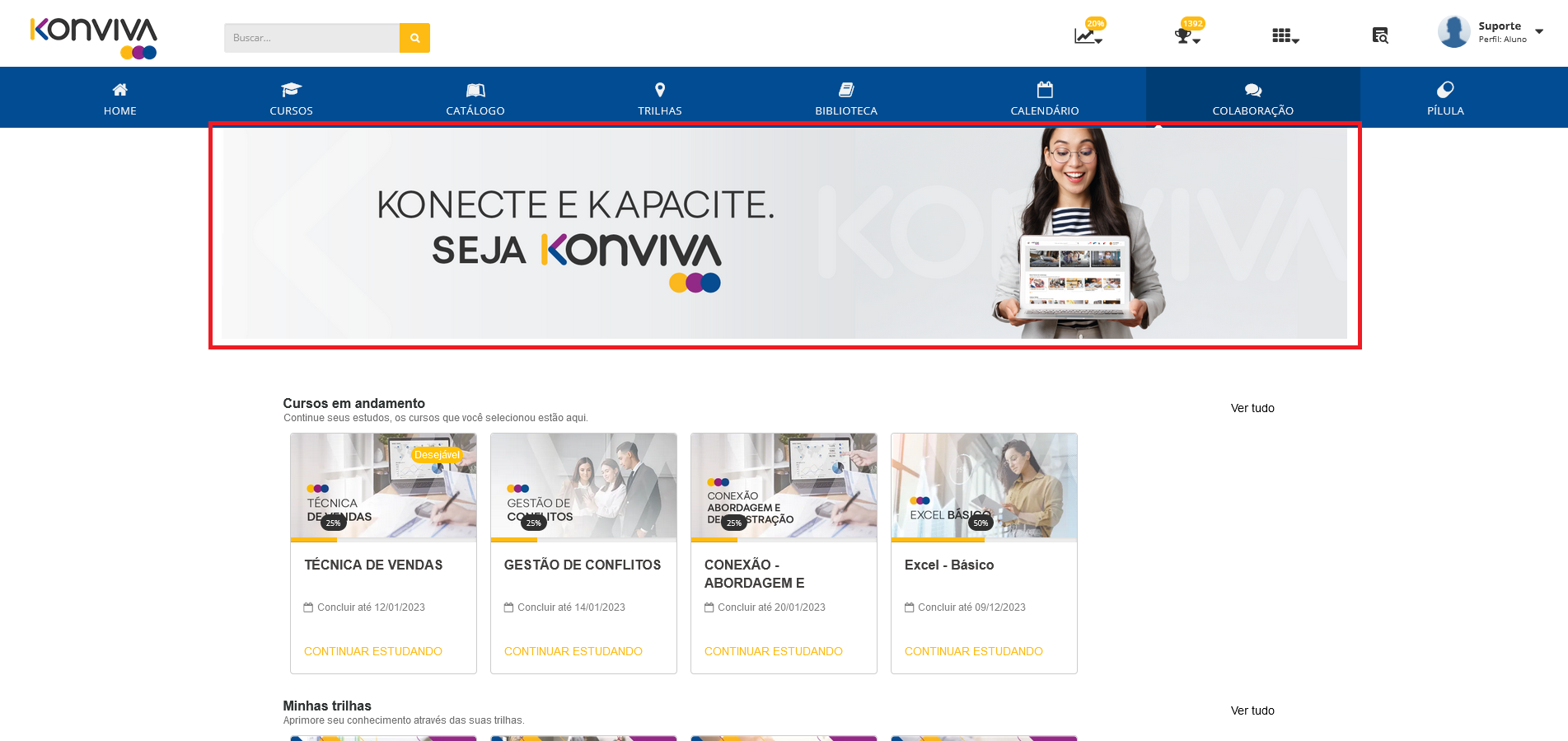
Task: Click the yellow search magnifier button
Action: coord(414,38)
